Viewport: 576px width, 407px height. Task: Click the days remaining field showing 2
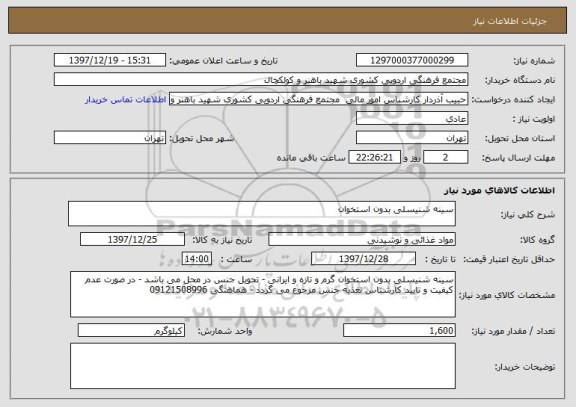[445, 158]
